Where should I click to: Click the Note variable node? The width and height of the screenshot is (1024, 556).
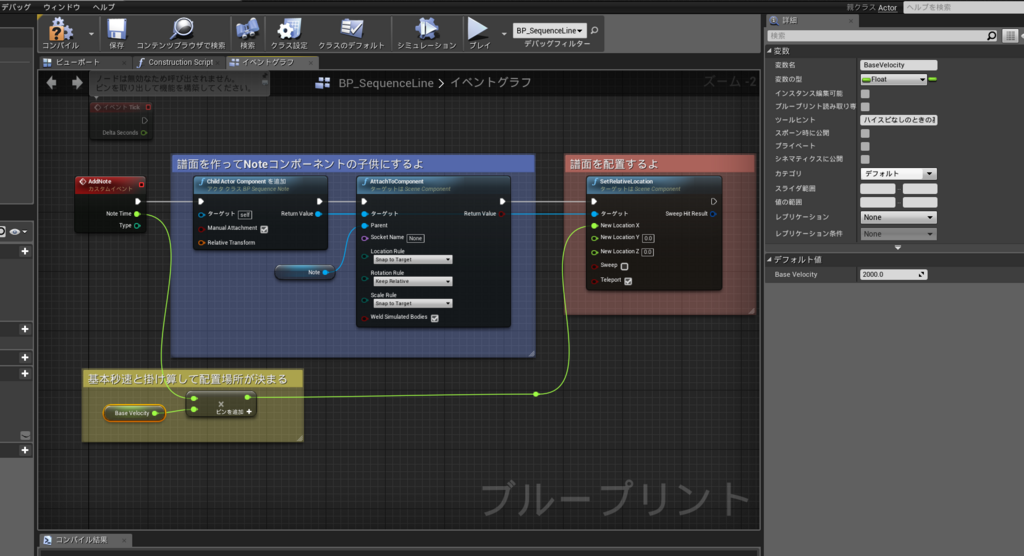tap(305, 272)
